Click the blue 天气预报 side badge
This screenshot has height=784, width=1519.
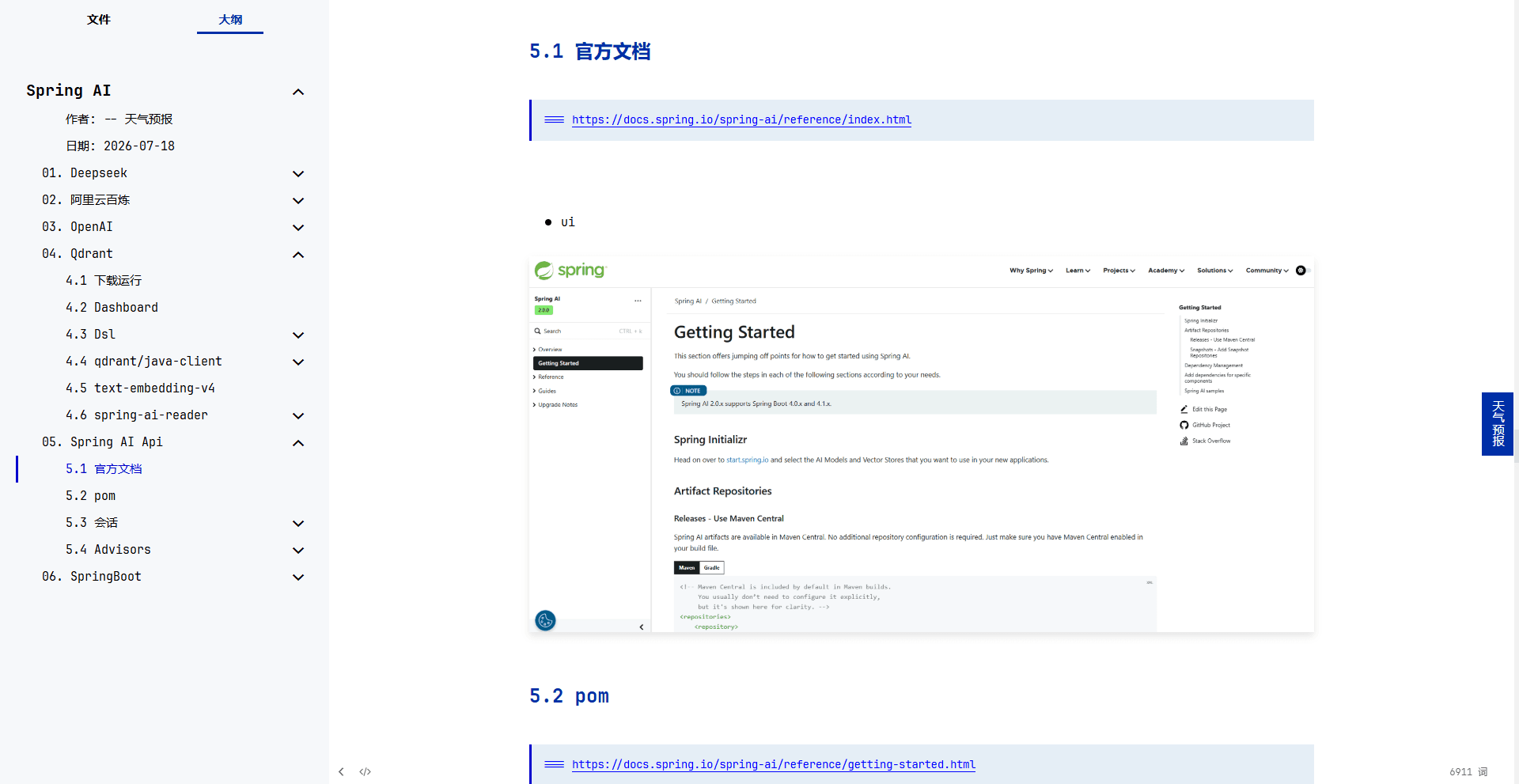[1497, 424]
